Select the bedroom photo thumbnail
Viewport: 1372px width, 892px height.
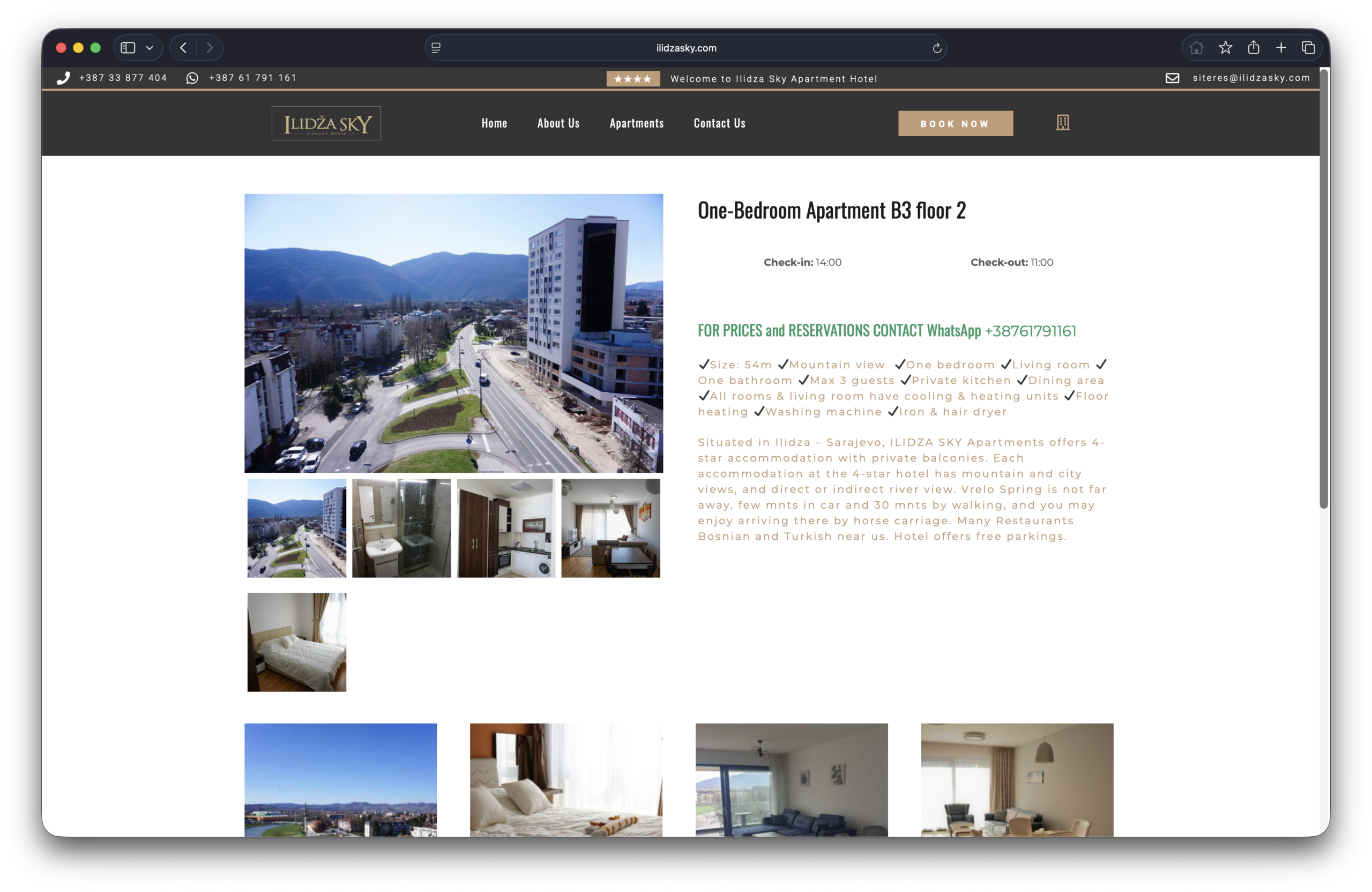(x=297, y=642)
